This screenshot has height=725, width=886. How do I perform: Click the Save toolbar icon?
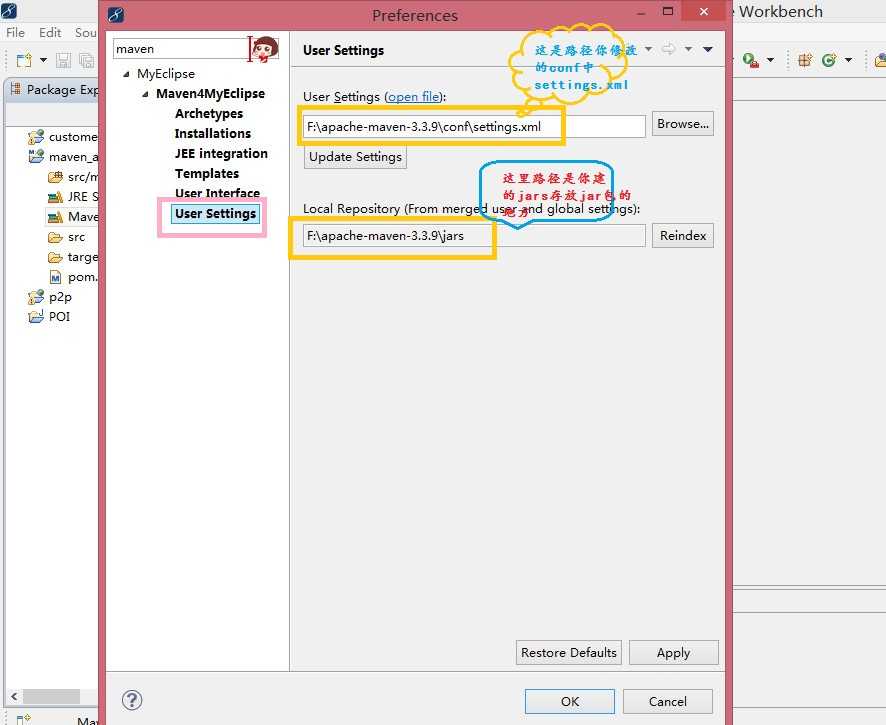(63, 60)
